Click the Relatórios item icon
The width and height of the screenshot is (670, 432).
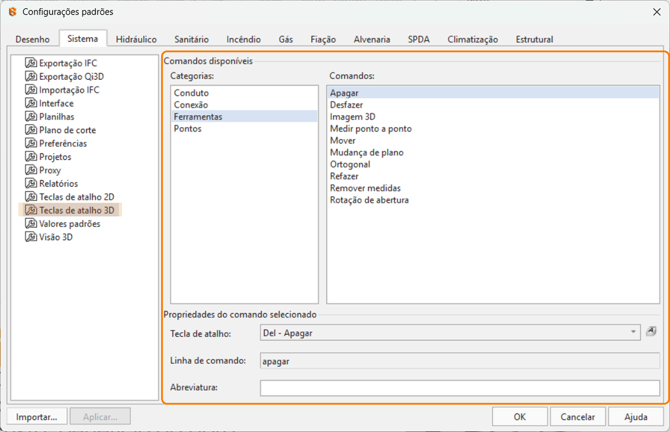pos(31,183)
